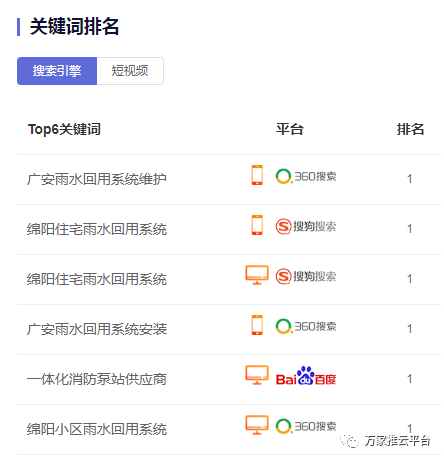
Task: Switch to the 短视频 tab
Action: [130, 71]
